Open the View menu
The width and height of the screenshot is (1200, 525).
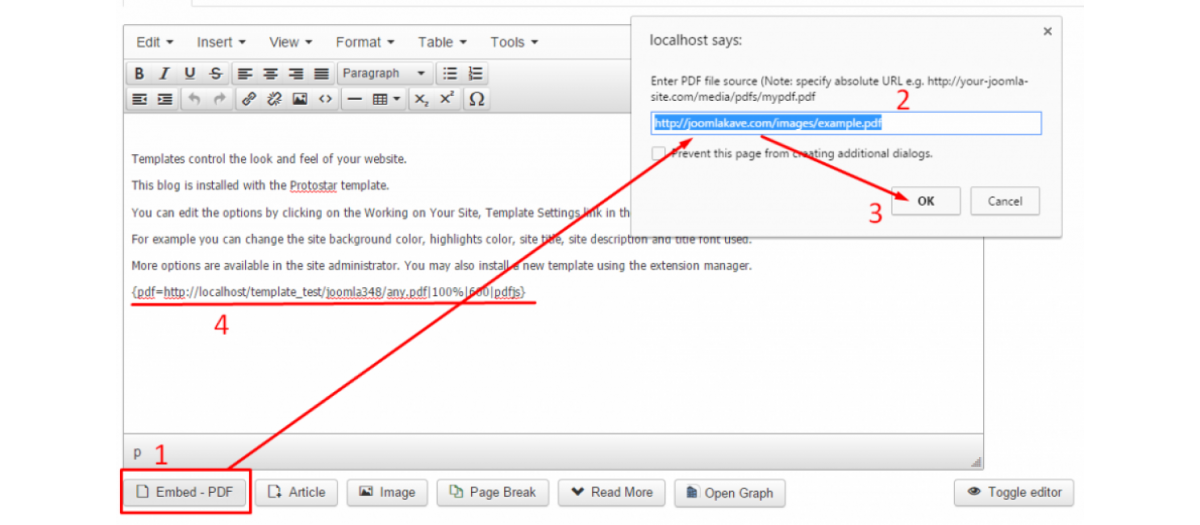coord(290,42)
